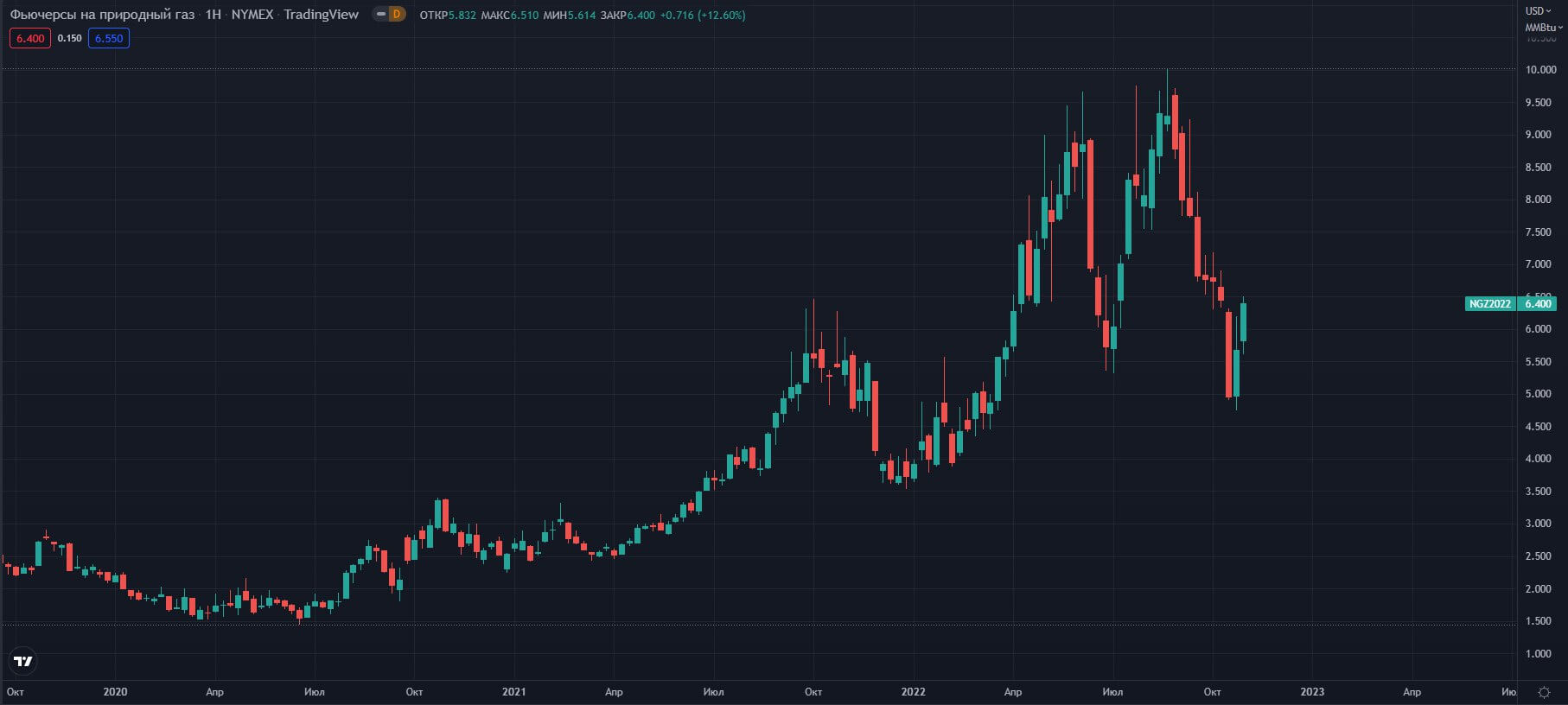
Task: Click the 8.500 price axis label
Action: [x=1539, y=168]
